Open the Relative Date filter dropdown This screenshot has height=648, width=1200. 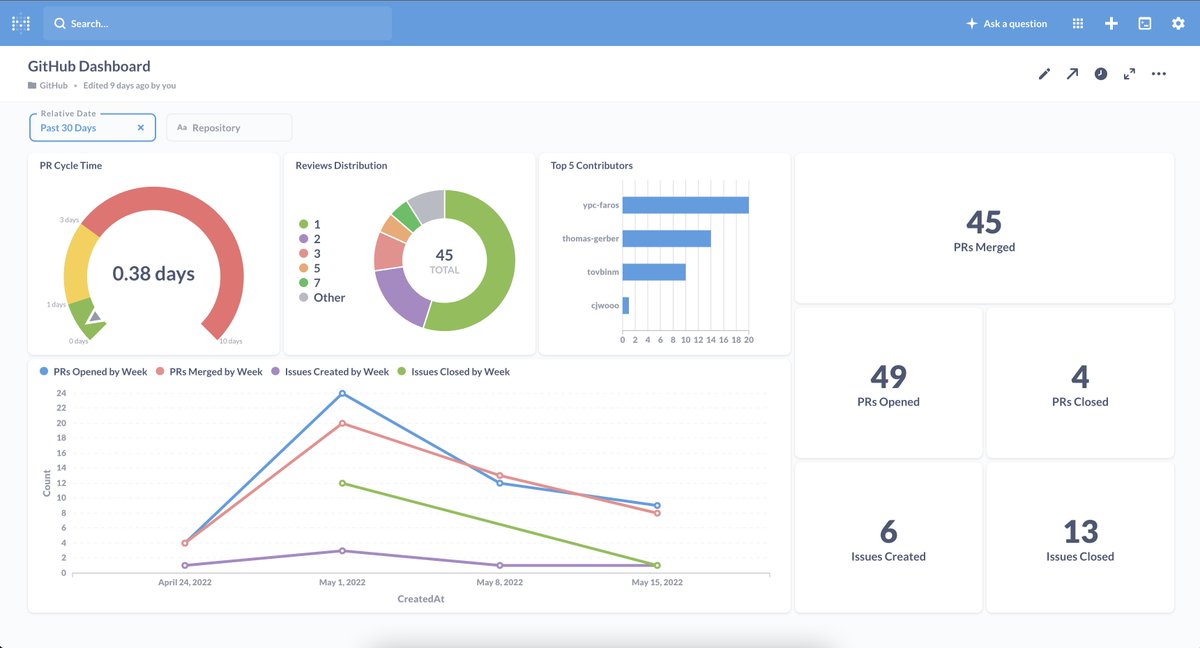[92, 127]
